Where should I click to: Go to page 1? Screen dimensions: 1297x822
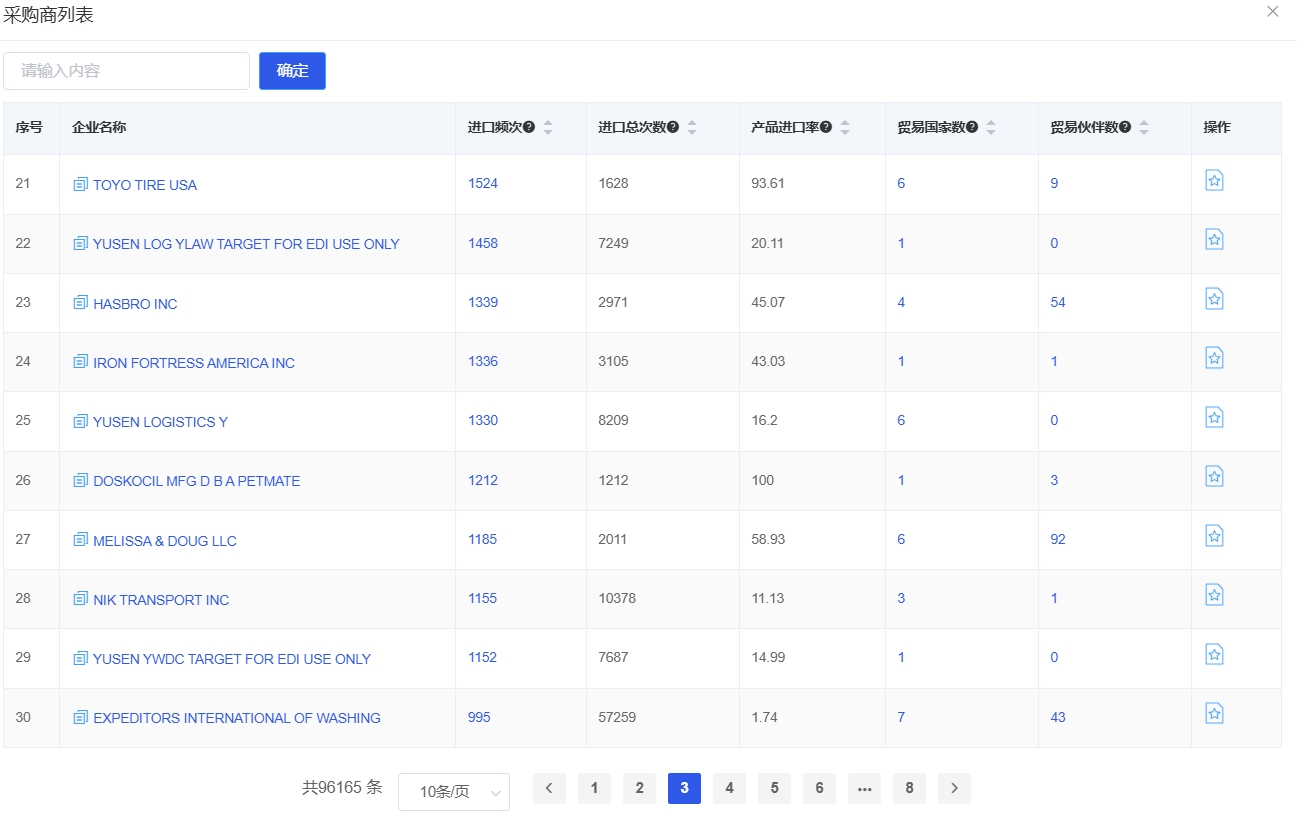594,788
